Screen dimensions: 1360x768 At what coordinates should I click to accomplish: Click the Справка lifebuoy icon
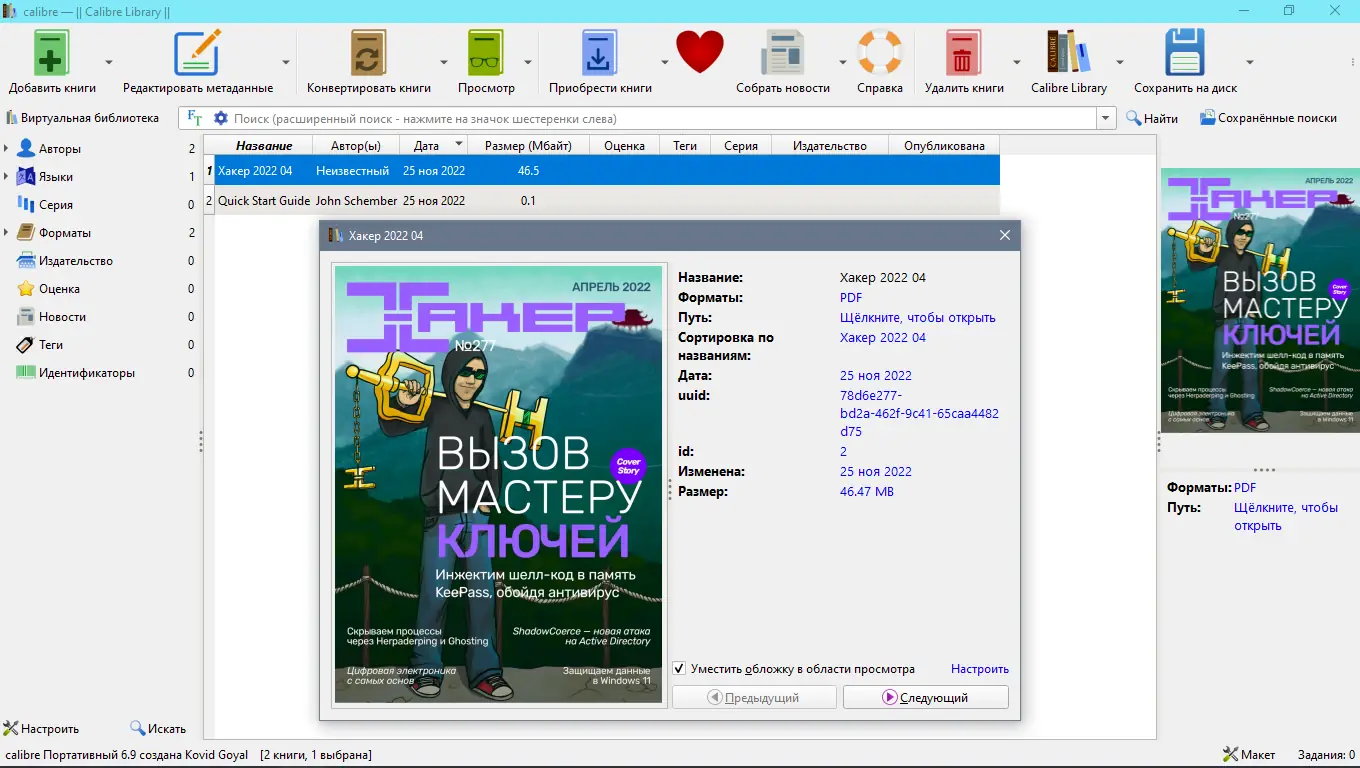coord(880,52)
